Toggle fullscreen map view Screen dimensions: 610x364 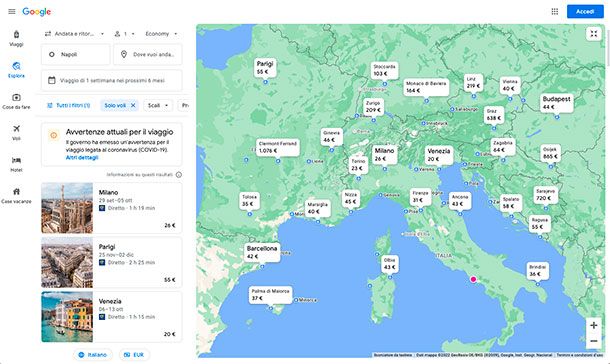[x=594, y=34]
